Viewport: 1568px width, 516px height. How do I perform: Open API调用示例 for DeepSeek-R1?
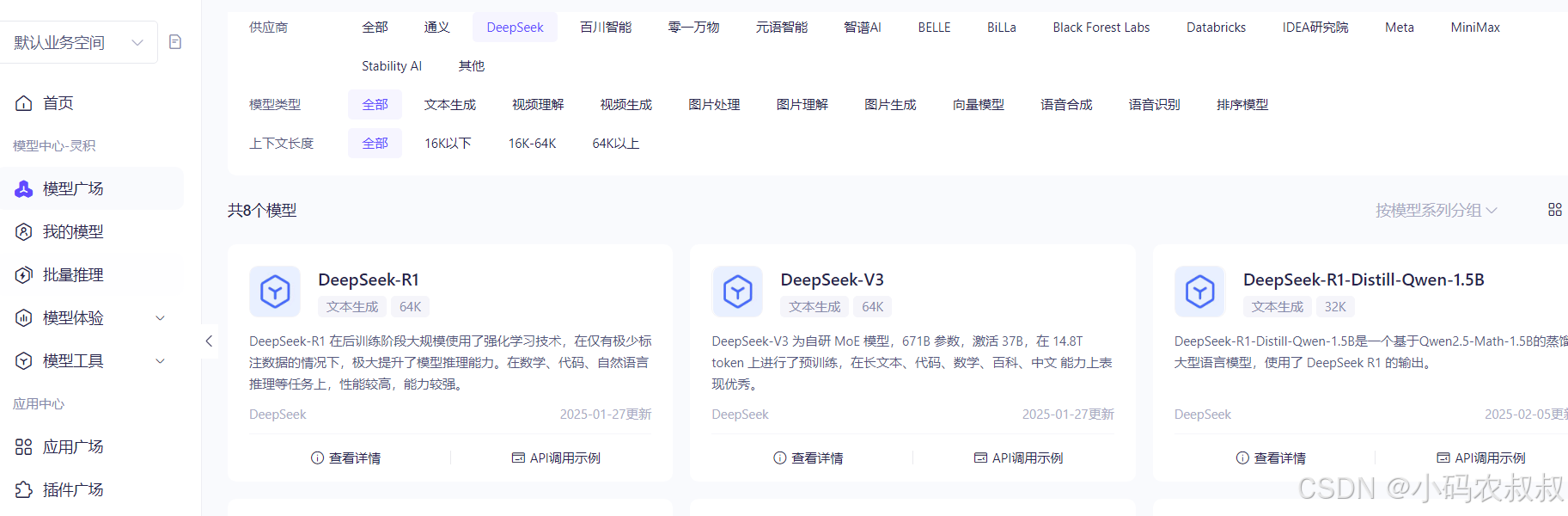[x=556, y=458]
